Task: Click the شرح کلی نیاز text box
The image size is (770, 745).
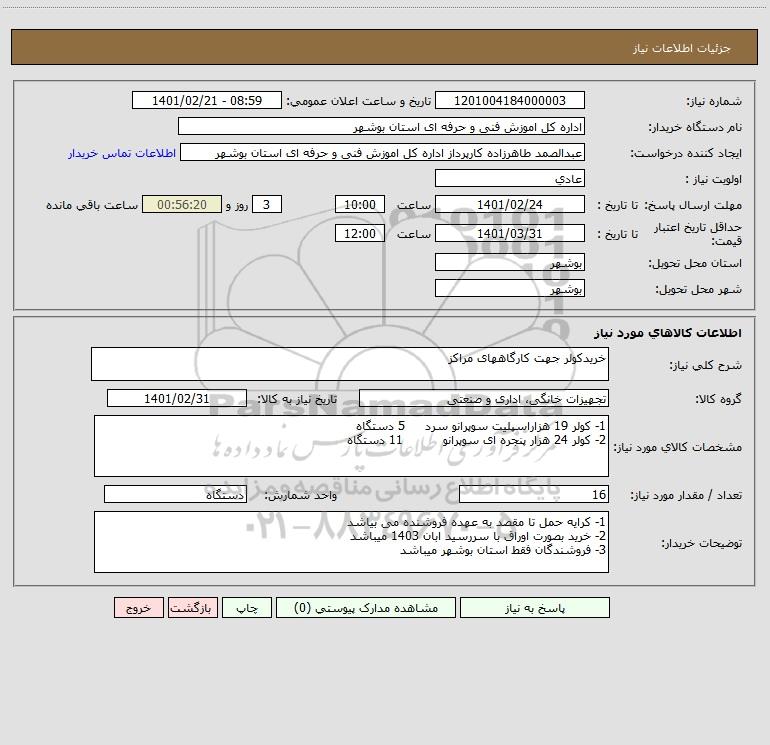Action: coord(350,364)
